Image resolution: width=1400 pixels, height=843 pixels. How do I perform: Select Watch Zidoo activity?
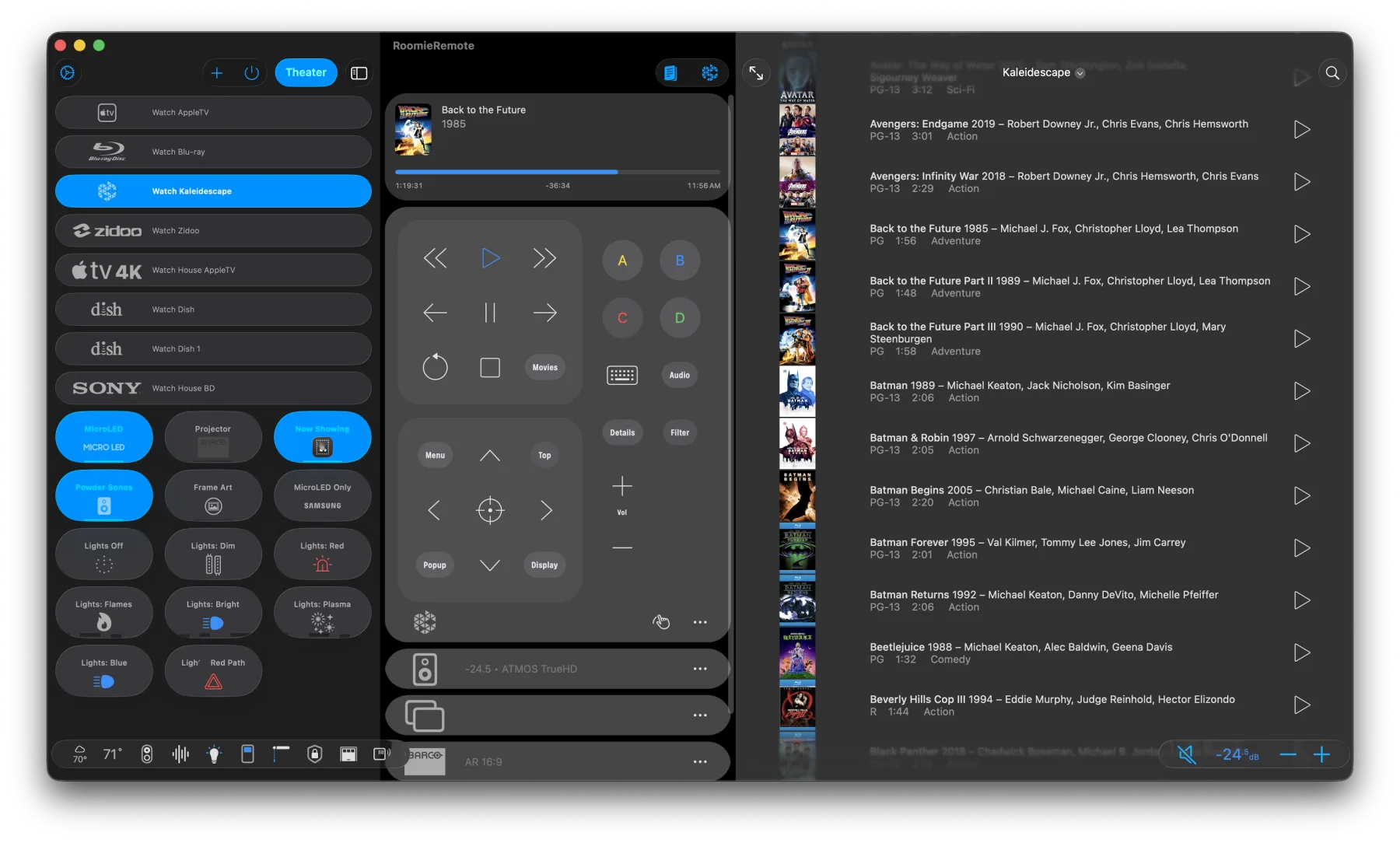click(x=213, y=231)
